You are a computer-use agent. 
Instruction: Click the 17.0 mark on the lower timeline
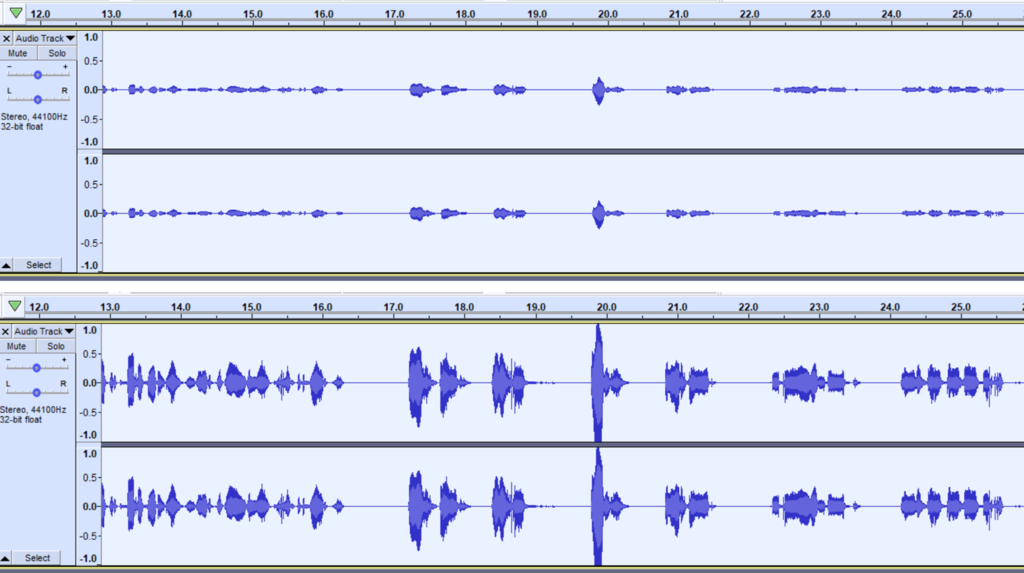click(393, 307)
